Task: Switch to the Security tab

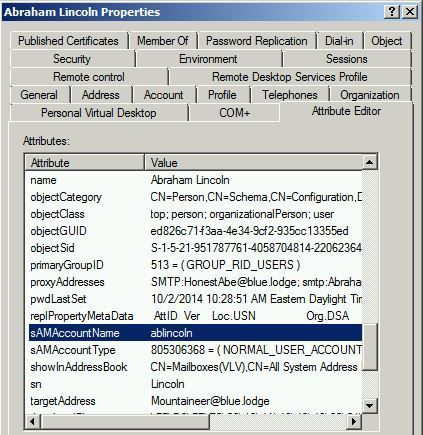Action: click(72, 59)
